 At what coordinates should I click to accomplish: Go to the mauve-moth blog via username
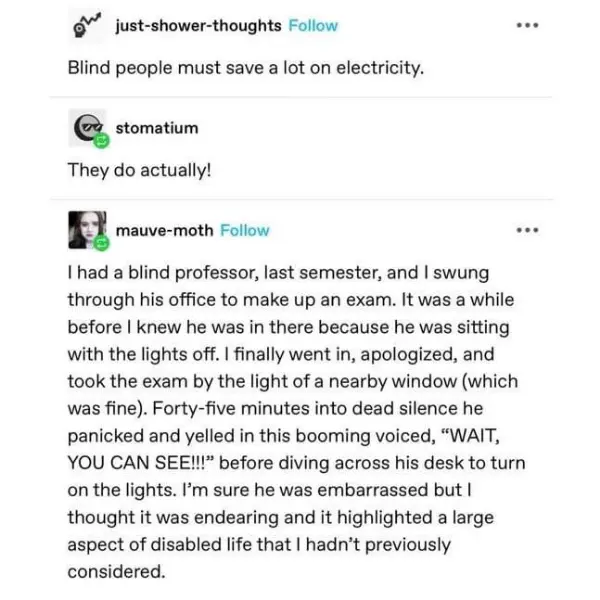click(x=164, y=230)
